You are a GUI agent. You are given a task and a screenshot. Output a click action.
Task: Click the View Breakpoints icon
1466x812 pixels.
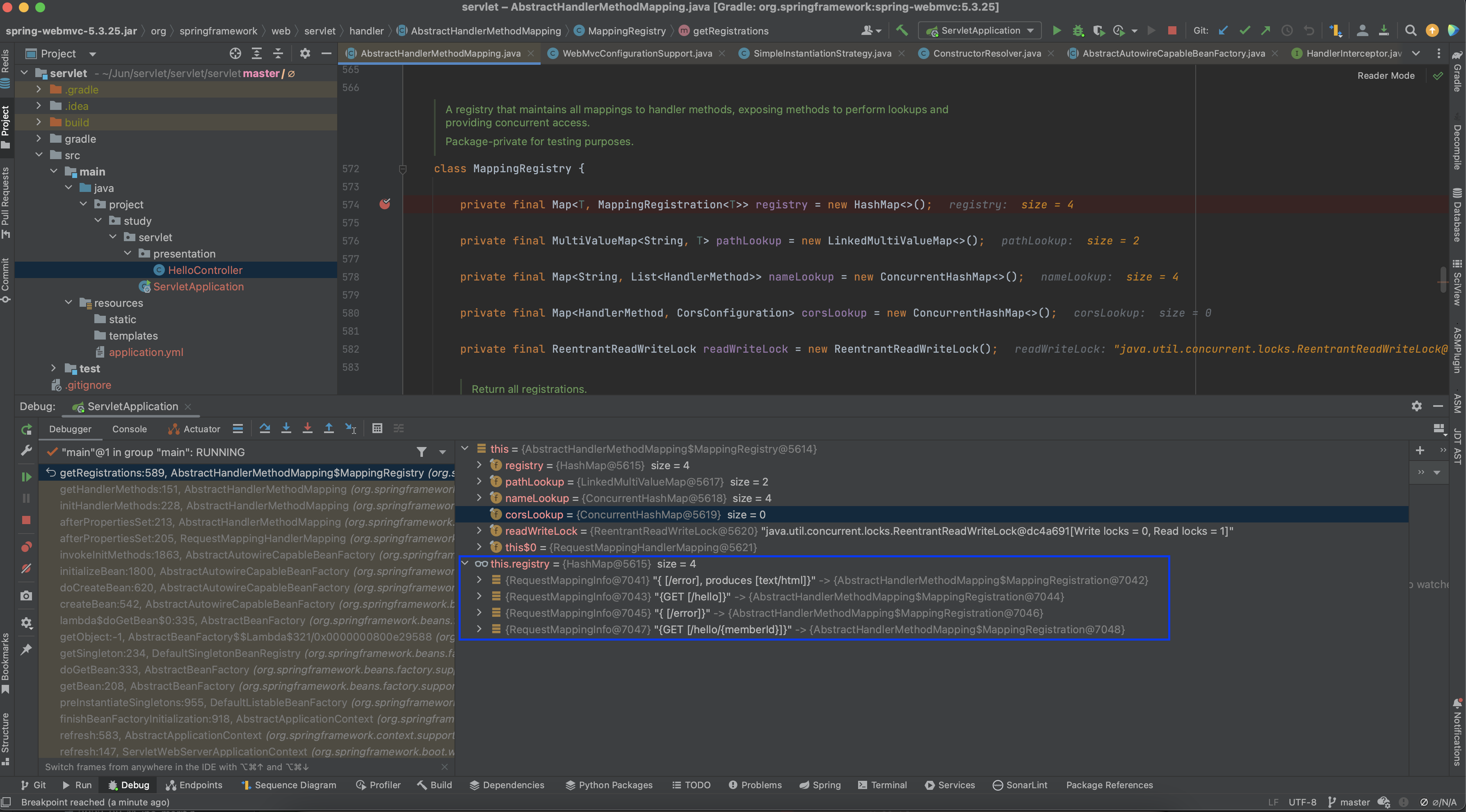coord(26,547)
